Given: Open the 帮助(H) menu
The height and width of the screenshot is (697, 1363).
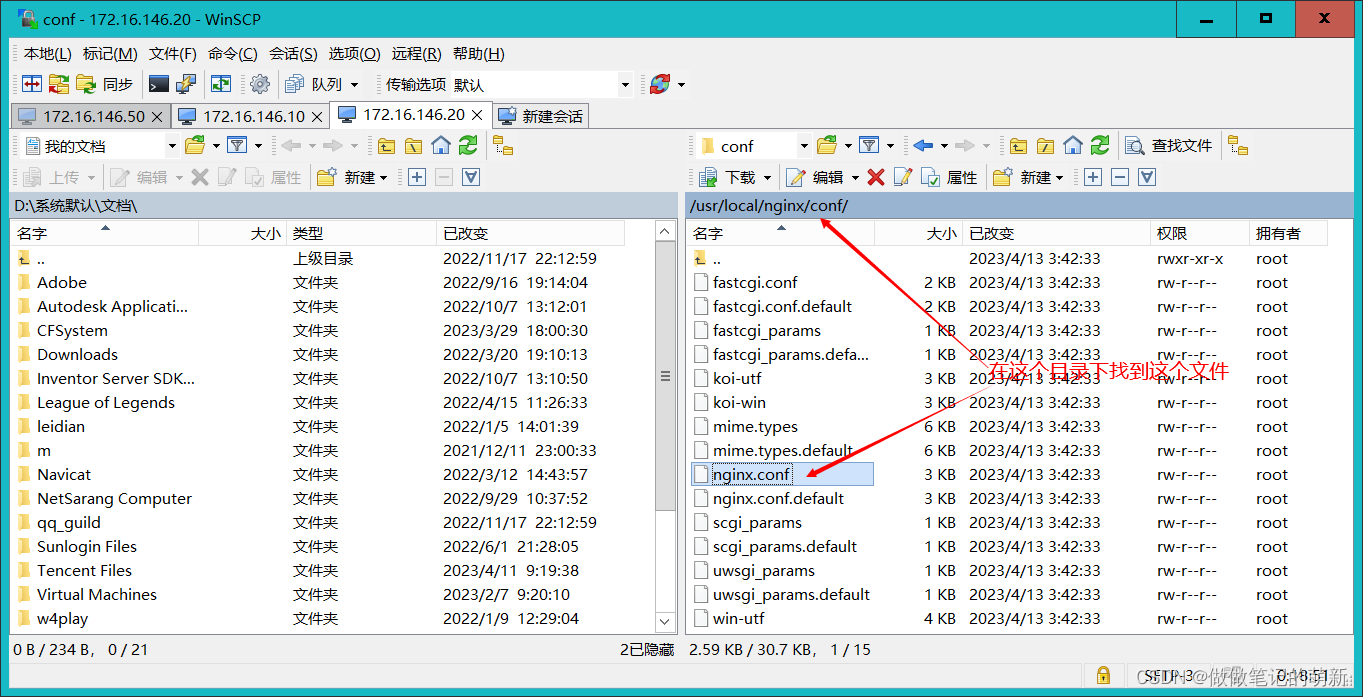Looking at the screenshot, I should tap(478, 54).
